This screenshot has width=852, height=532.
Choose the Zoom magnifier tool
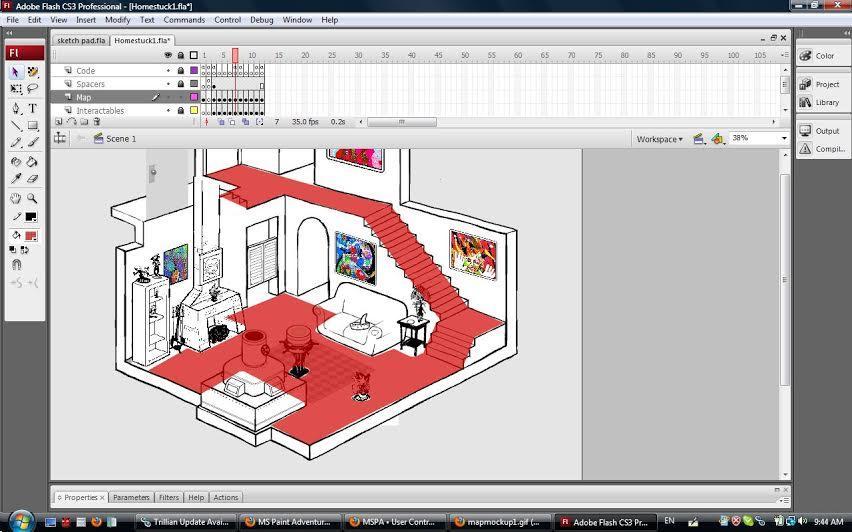click(33, 198)
